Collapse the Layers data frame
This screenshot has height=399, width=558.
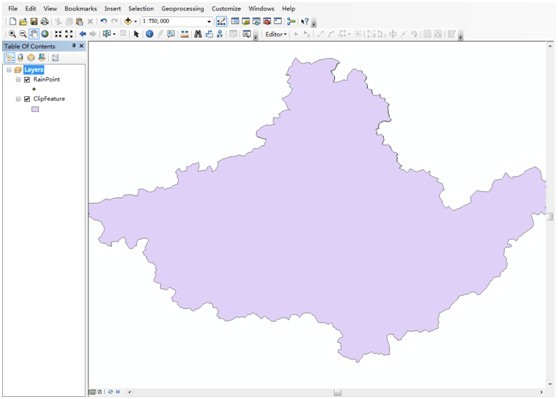(9, 70)
